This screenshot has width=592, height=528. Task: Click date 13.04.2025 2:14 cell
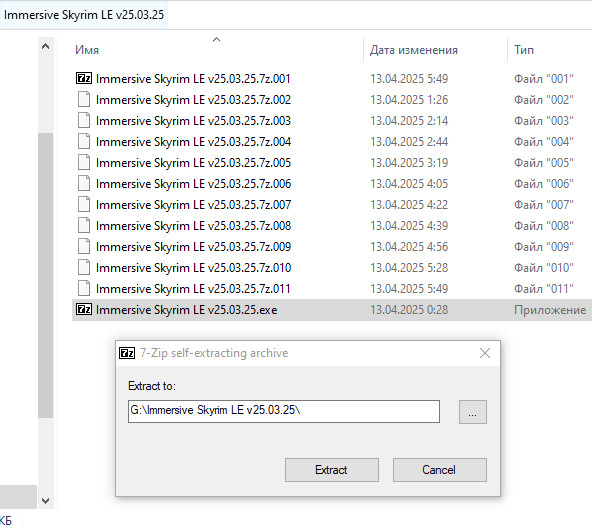[x=409, y=121]
